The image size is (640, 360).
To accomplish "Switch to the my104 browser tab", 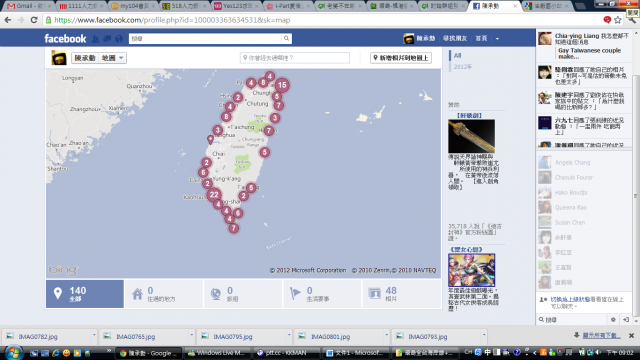I will (132, 6).
